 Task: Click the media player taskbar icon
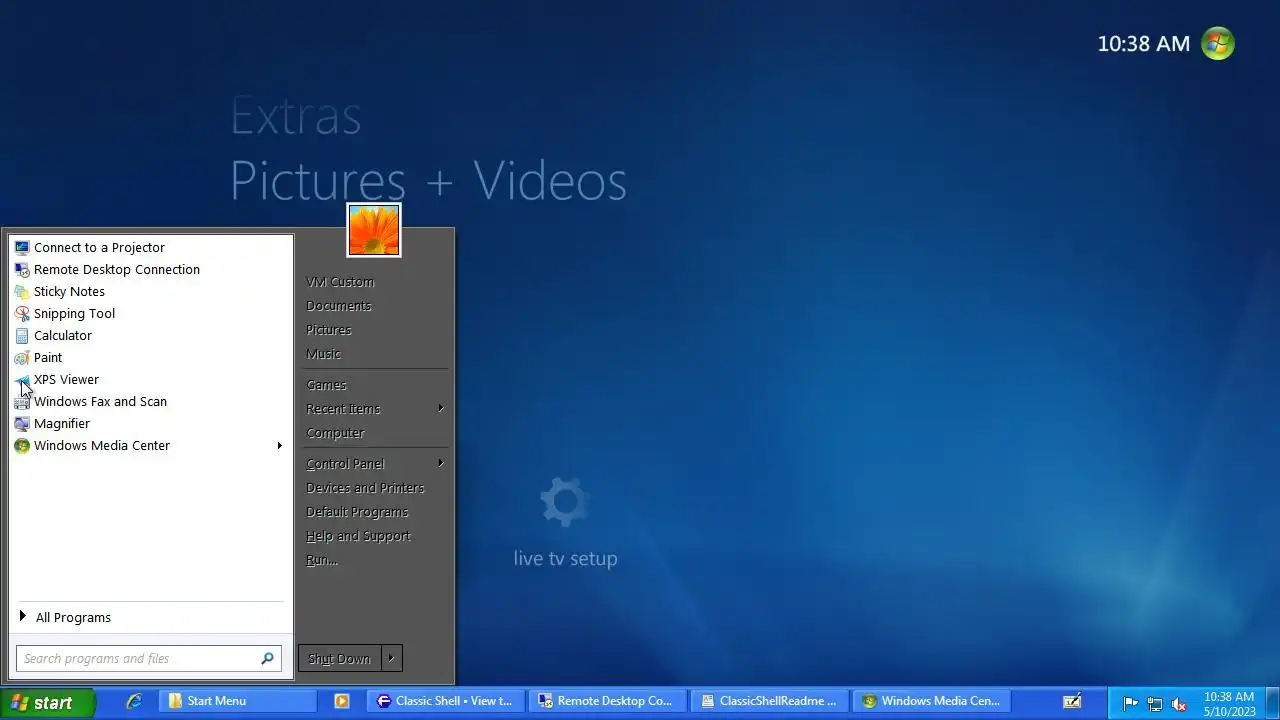[x=342, y=701]
